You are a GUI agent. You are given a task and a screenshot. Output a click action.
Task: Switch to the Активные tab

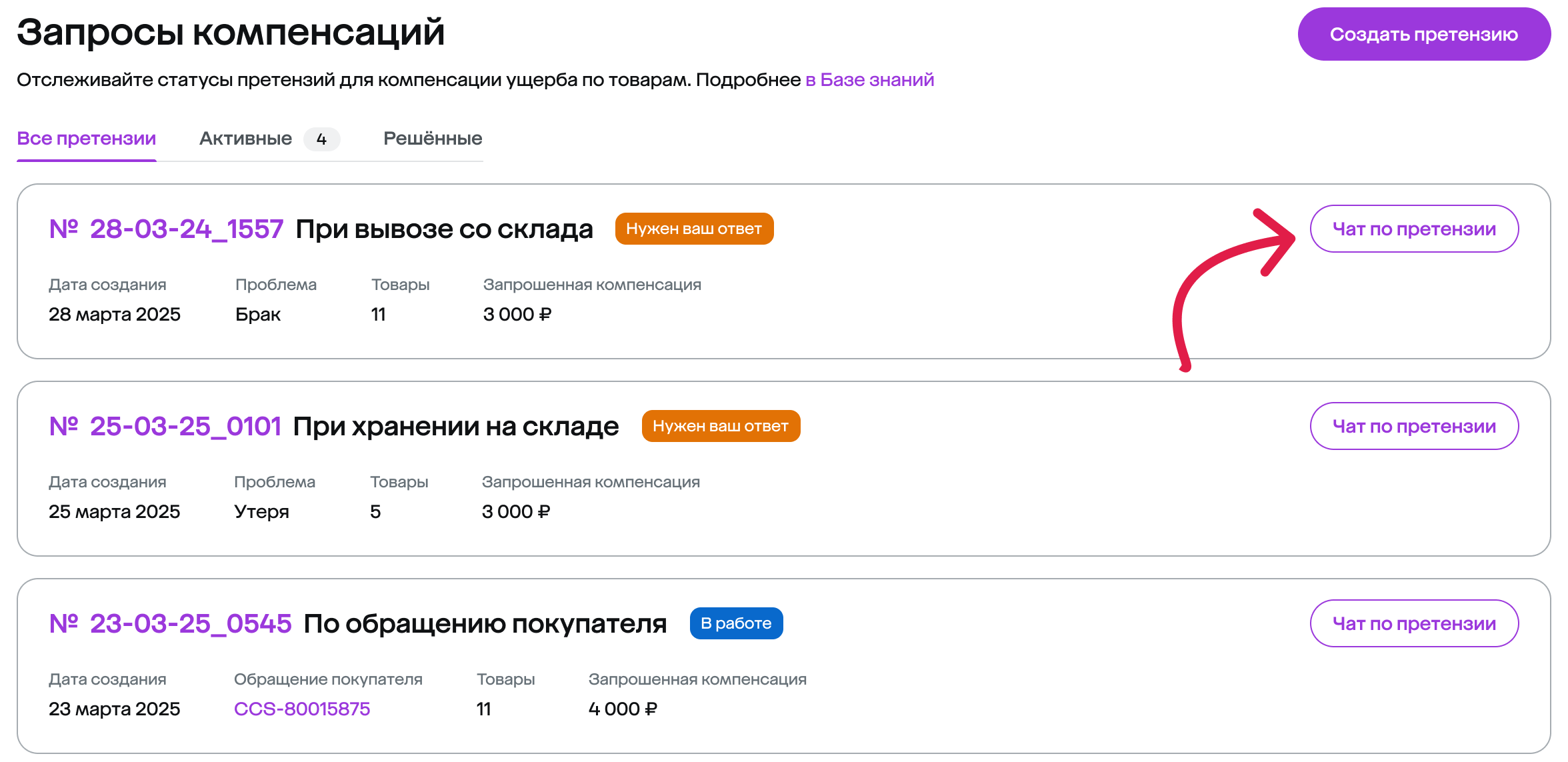point(245,139)
